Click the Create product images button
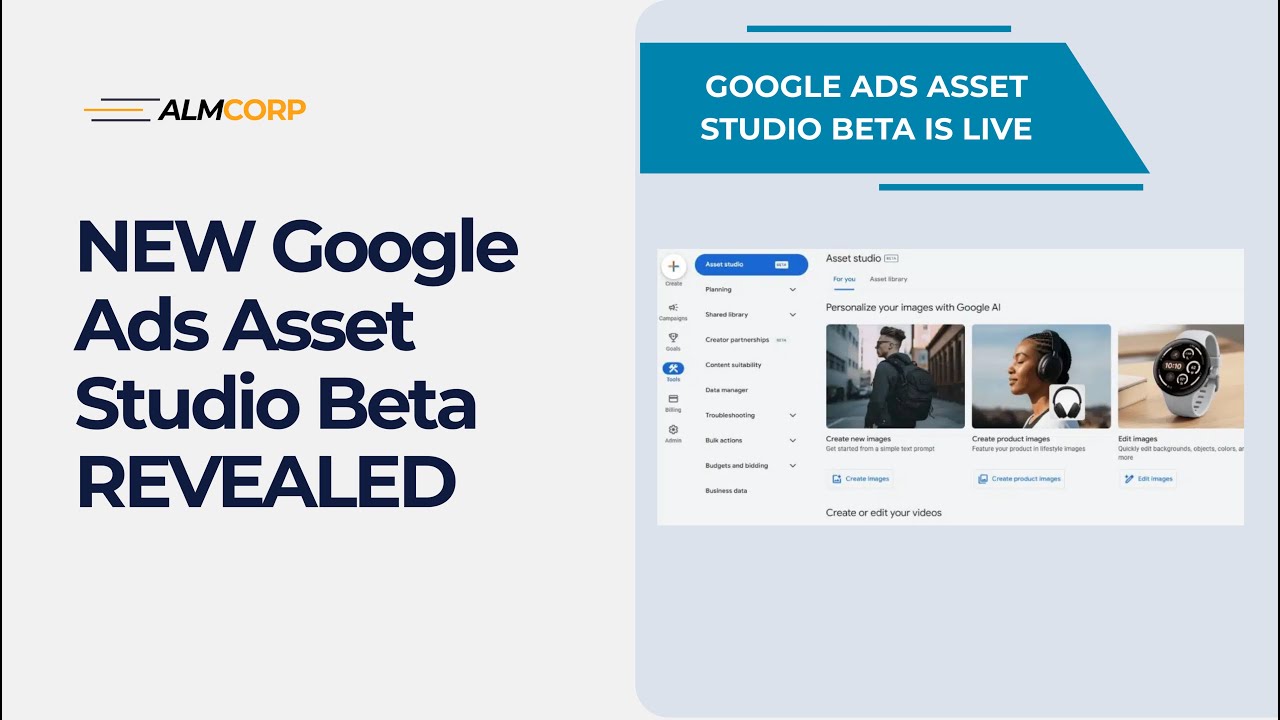The height and width of the screenshot is (720, 1280). [1019, 479]
